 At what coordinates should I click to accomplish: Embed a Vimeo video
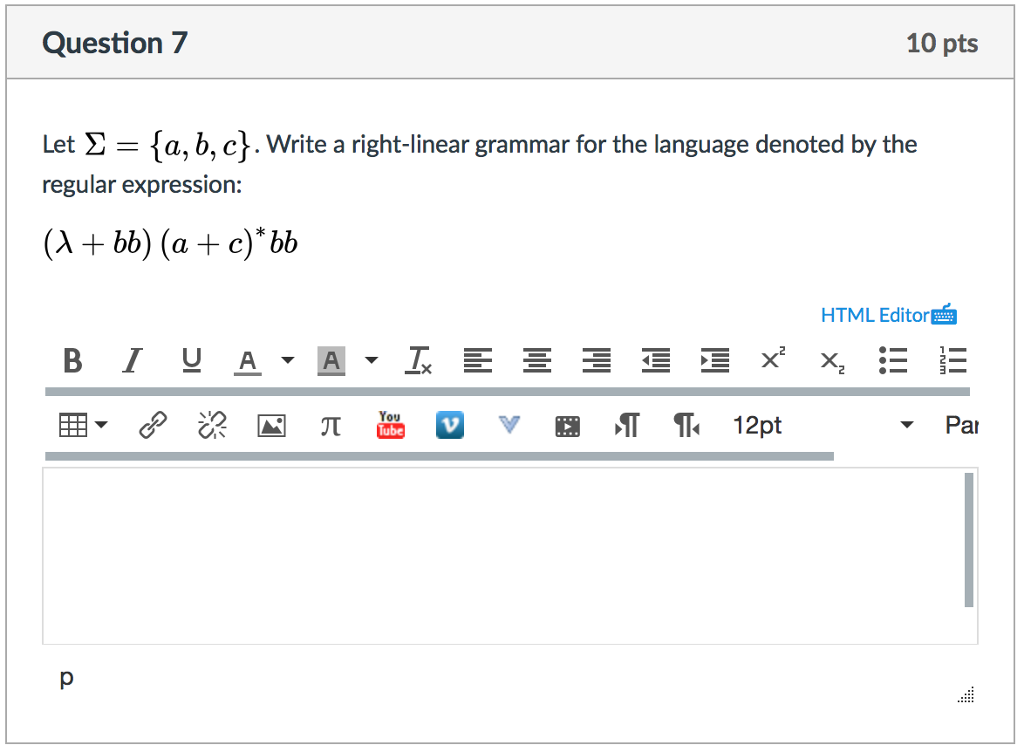[x=449, y=424]
